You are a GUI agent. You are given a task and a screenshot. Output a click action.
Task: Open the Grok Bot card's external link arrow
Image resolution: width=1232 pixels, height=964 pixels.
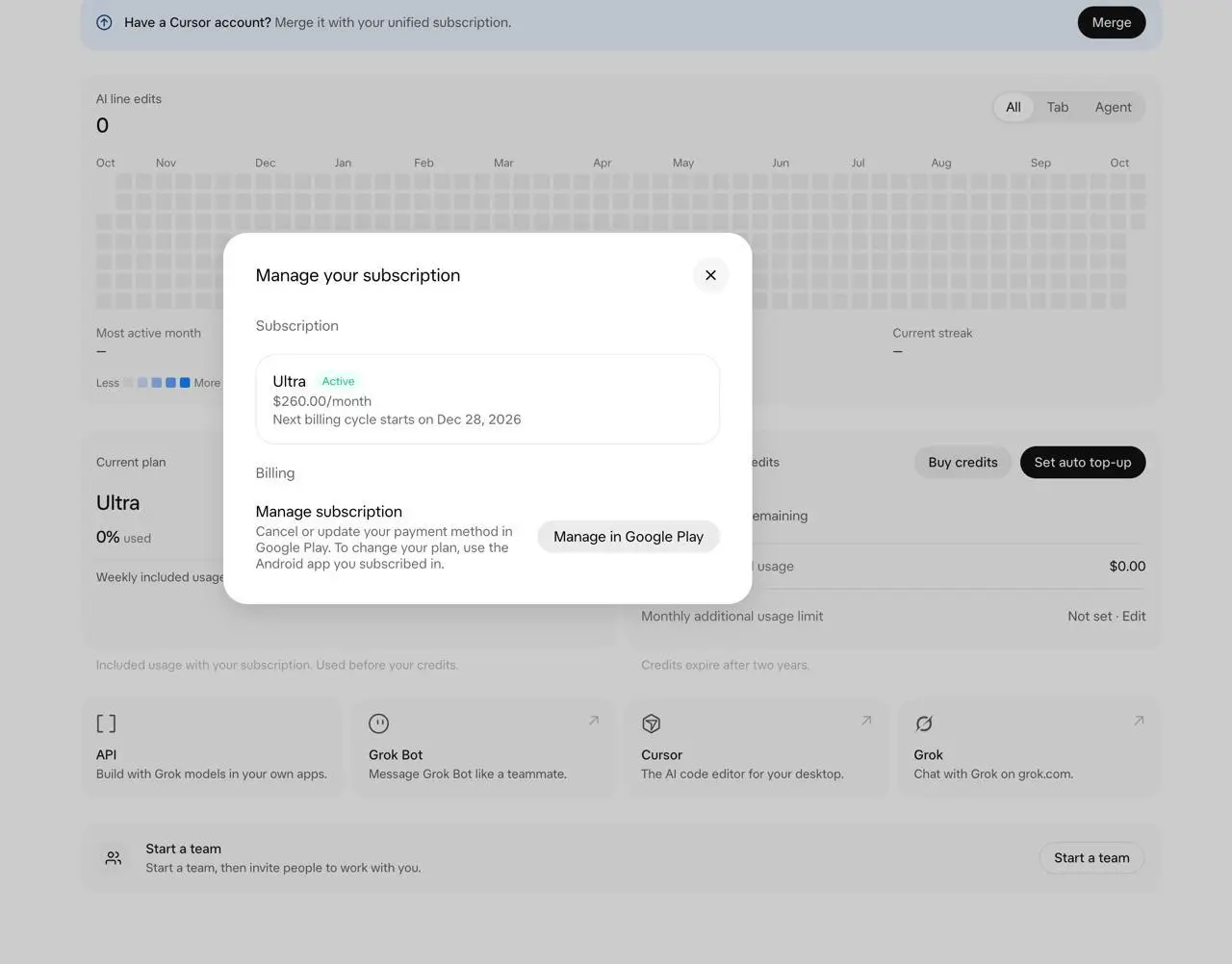594,720
